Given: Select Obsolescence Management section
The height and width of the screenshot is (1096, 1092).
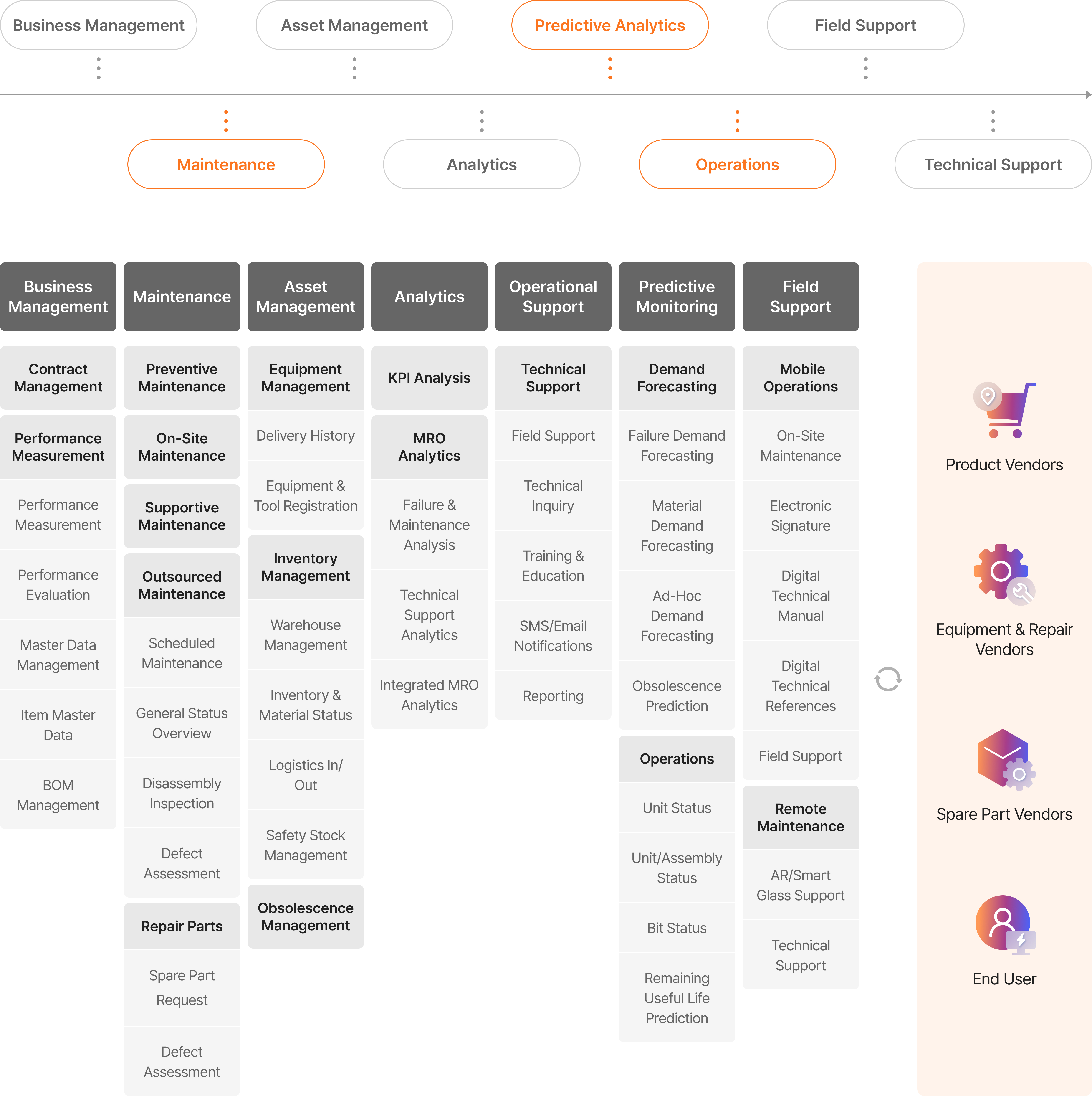Looking at the screenshot, I should (x=306, y=917).
